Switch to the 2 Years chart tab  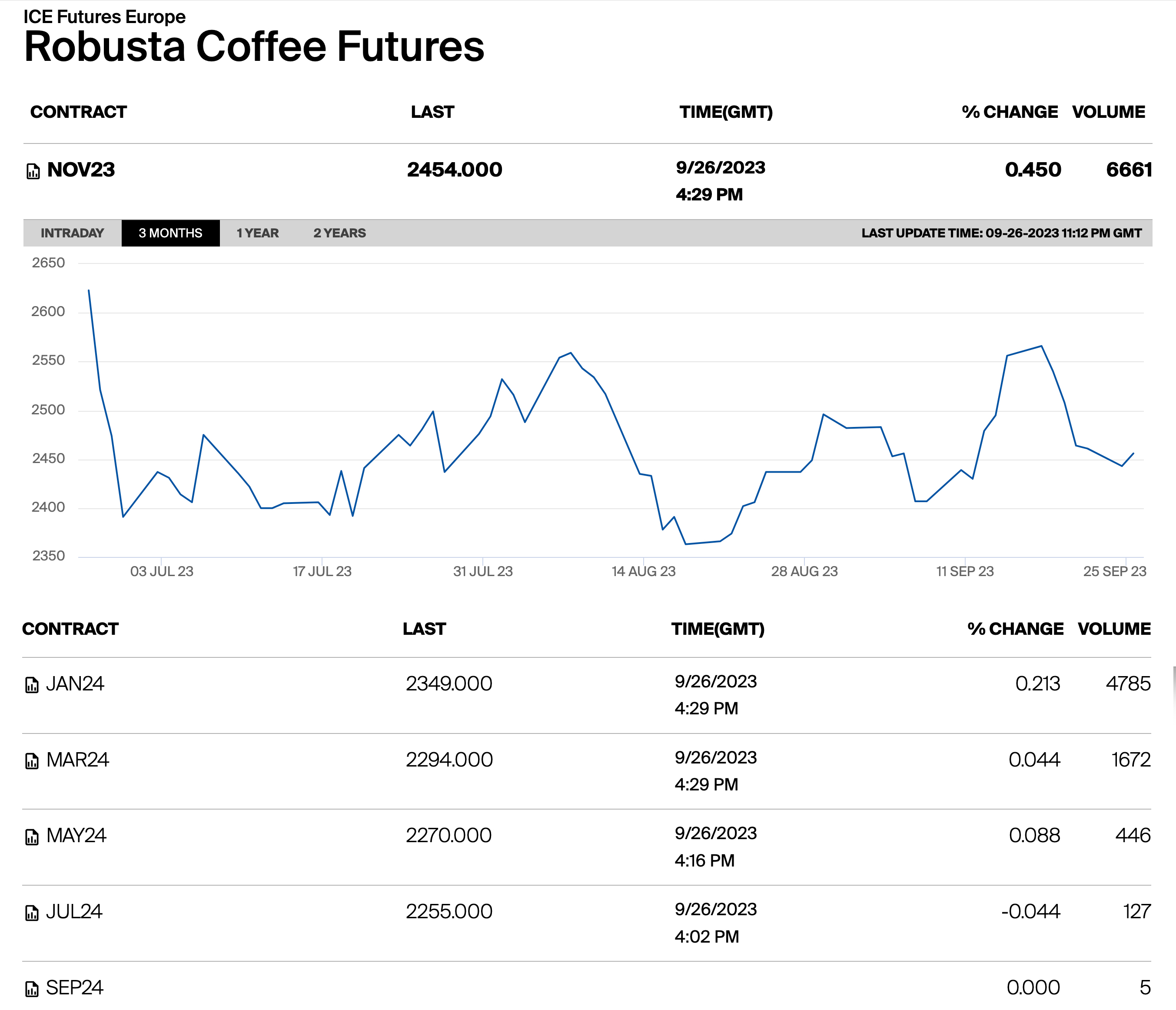coord(339,233)
